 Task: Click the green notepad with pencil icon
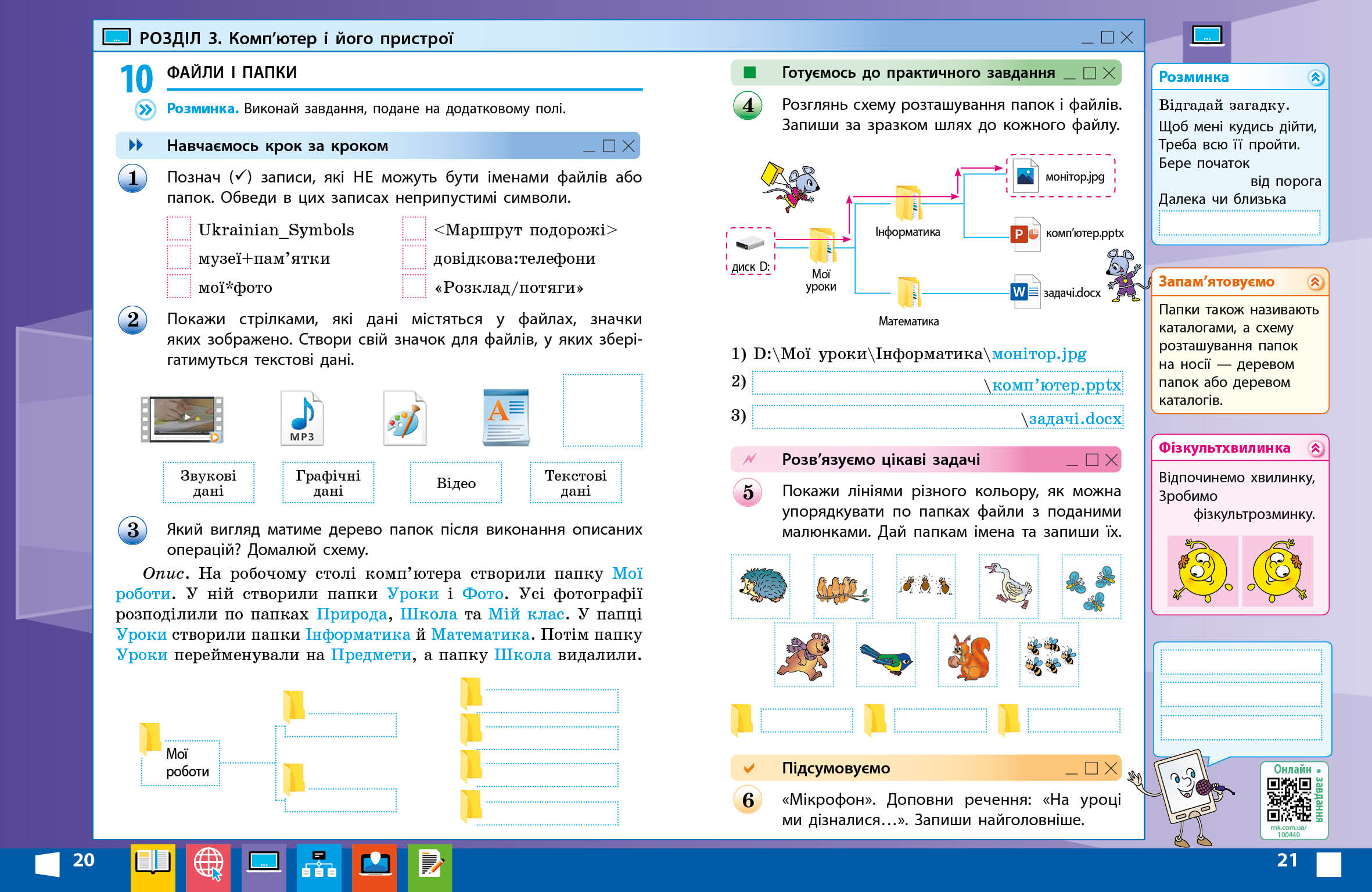[430, 864]
